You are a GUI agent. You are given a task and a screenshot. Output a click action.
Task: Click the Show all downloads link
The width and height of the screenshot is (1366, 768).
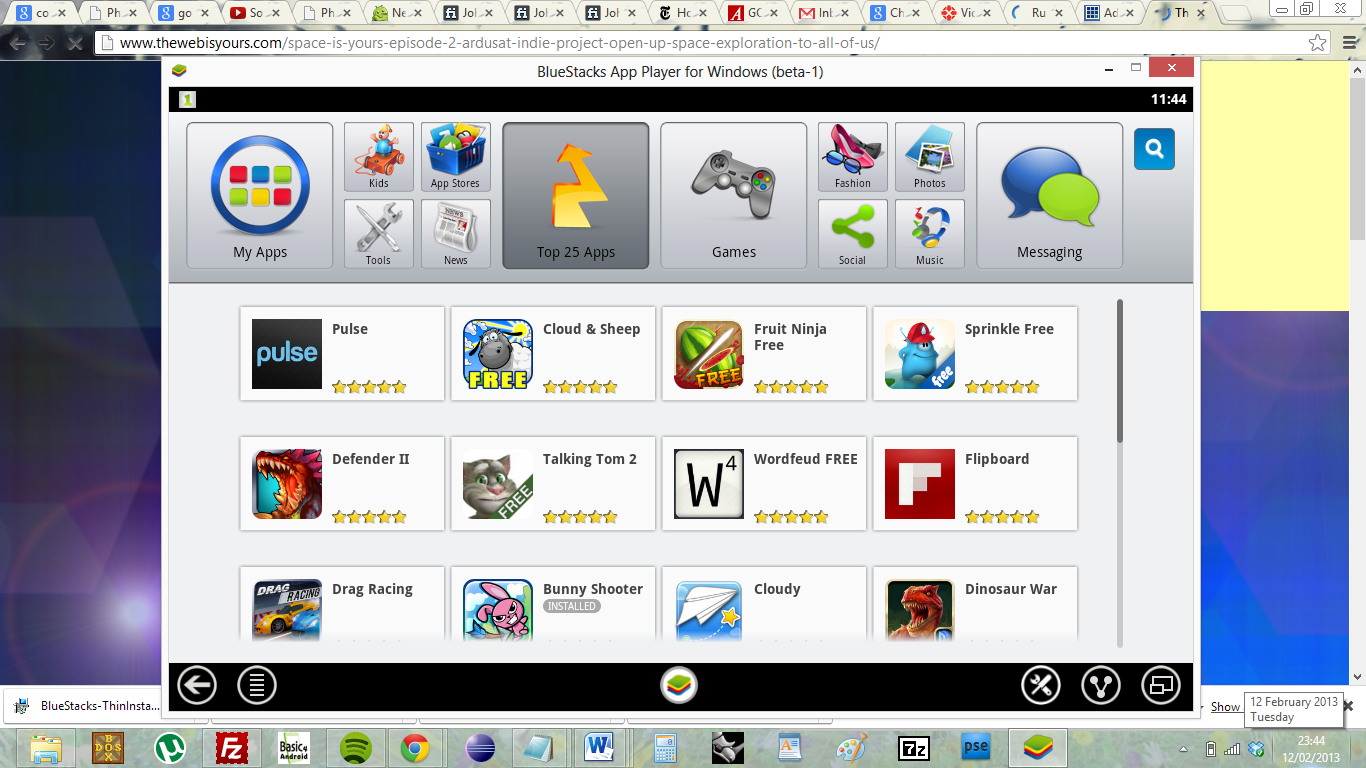tap(1225, 707)
